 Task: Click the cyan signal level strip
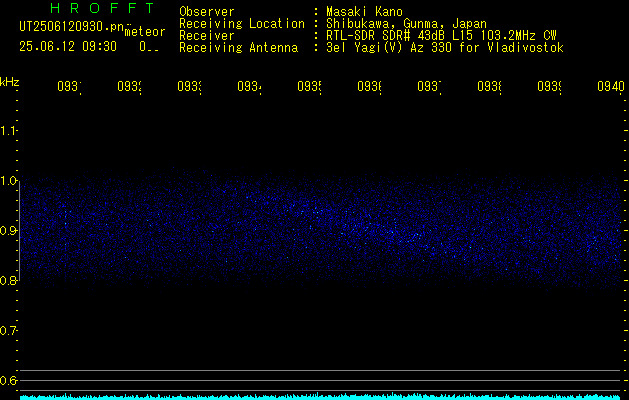[321, 397]
